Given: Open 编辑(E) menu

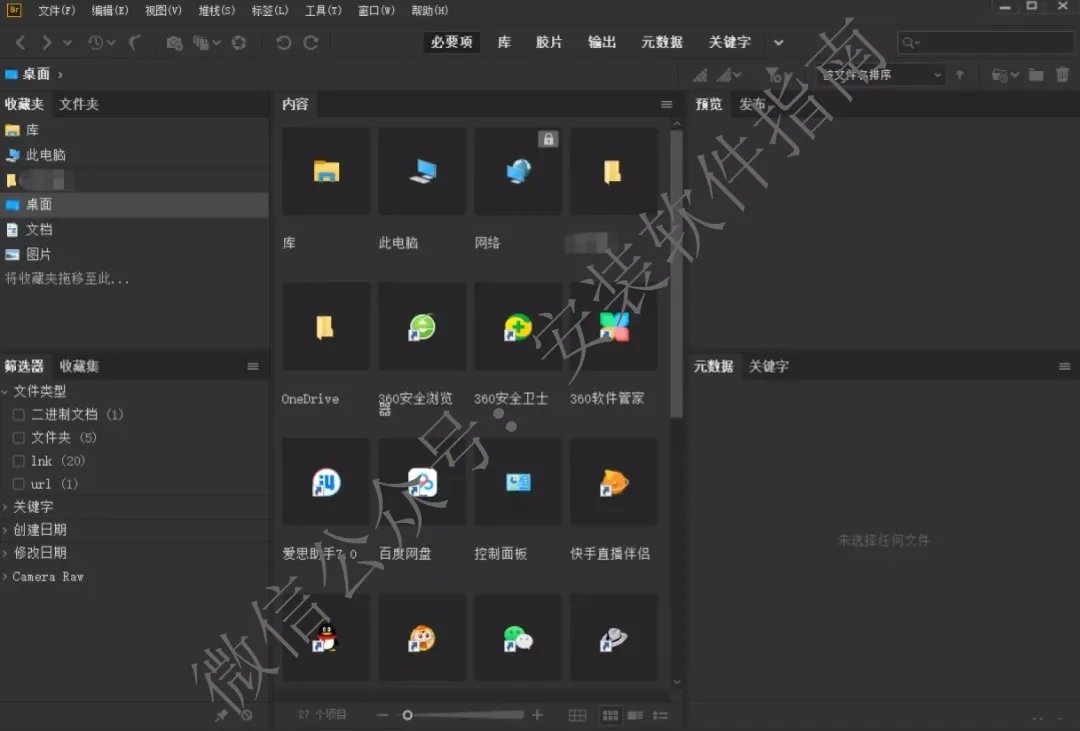Looking at the screenshot, I should 110,10.
